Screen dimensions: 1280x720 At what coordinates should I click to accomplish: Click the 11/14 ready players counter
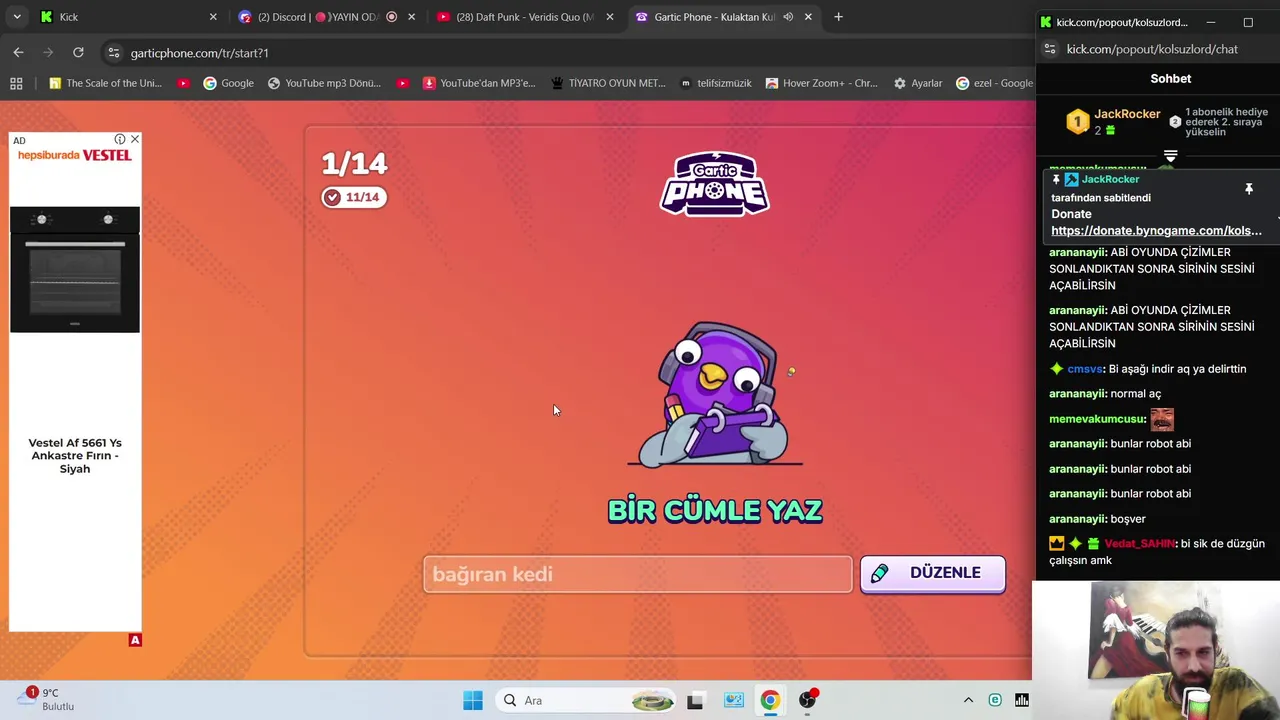coord(354,197)
